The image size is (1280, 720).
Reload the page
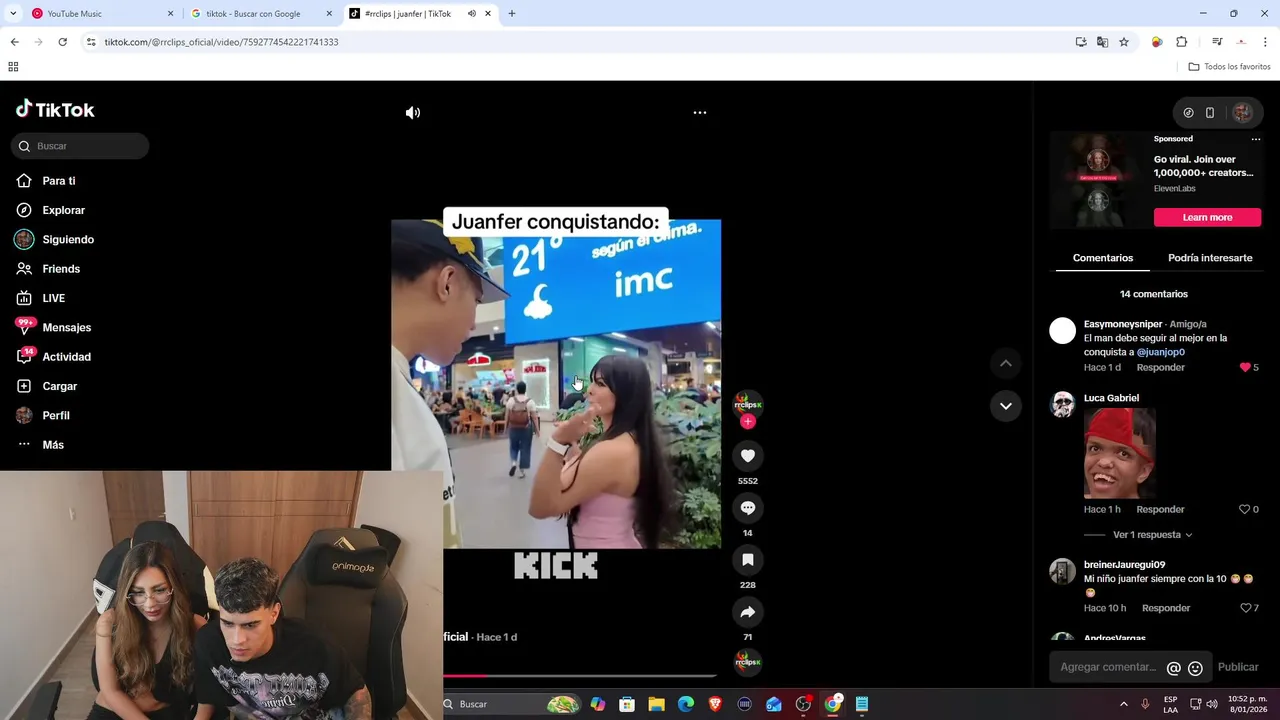62,42
